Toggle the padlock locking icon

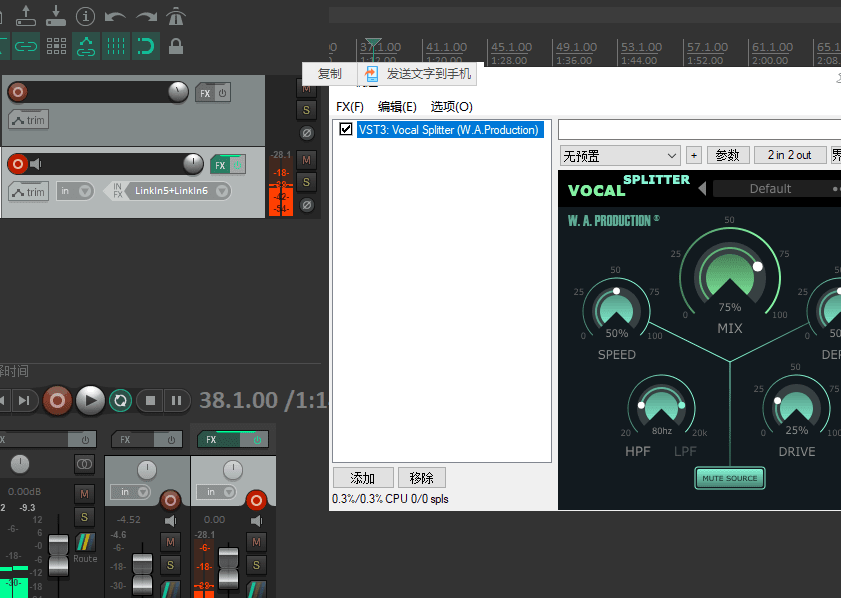pyautogui.click(x=176, y=46)
